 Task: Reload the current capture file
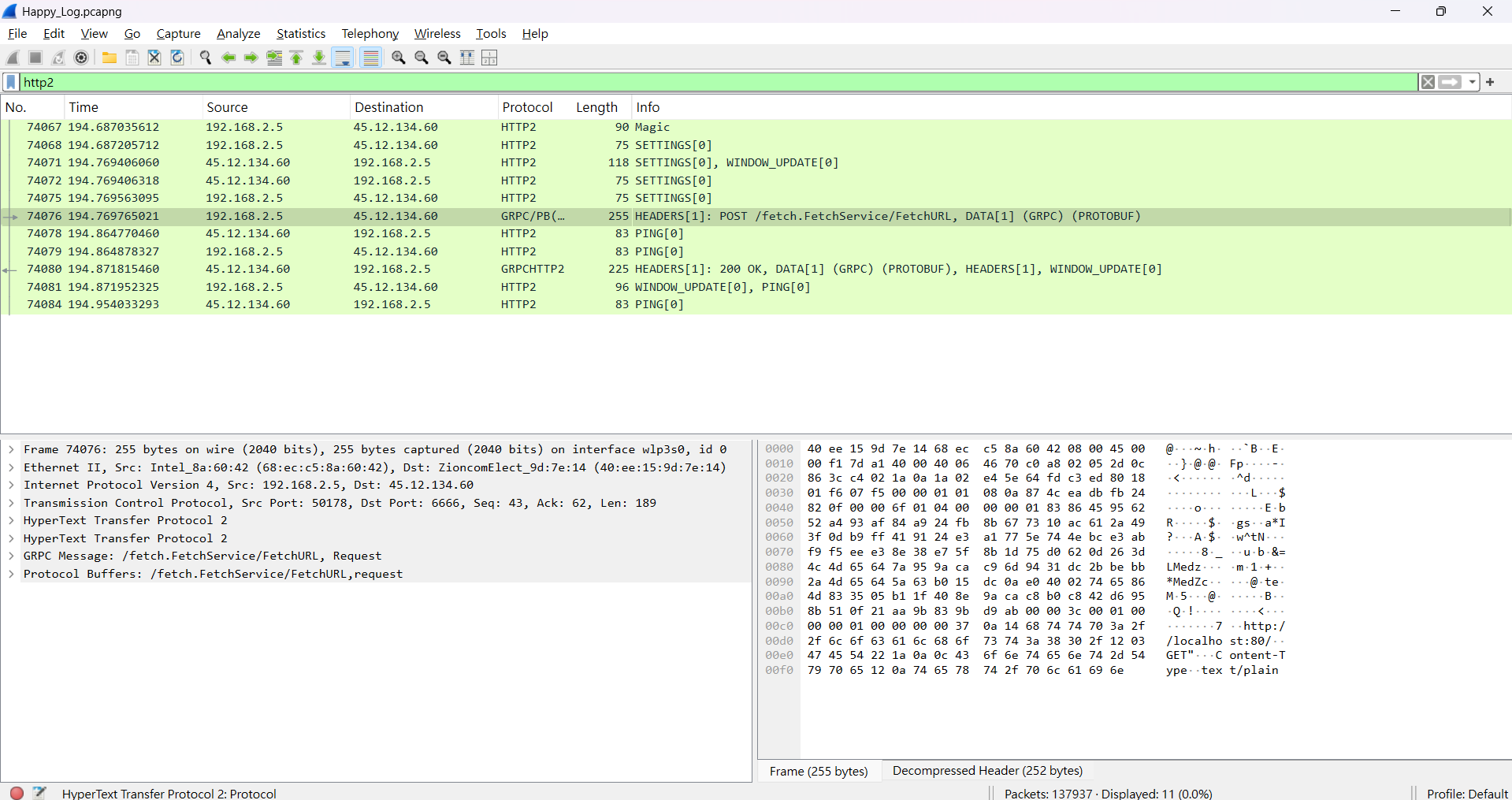coord(177,58)
